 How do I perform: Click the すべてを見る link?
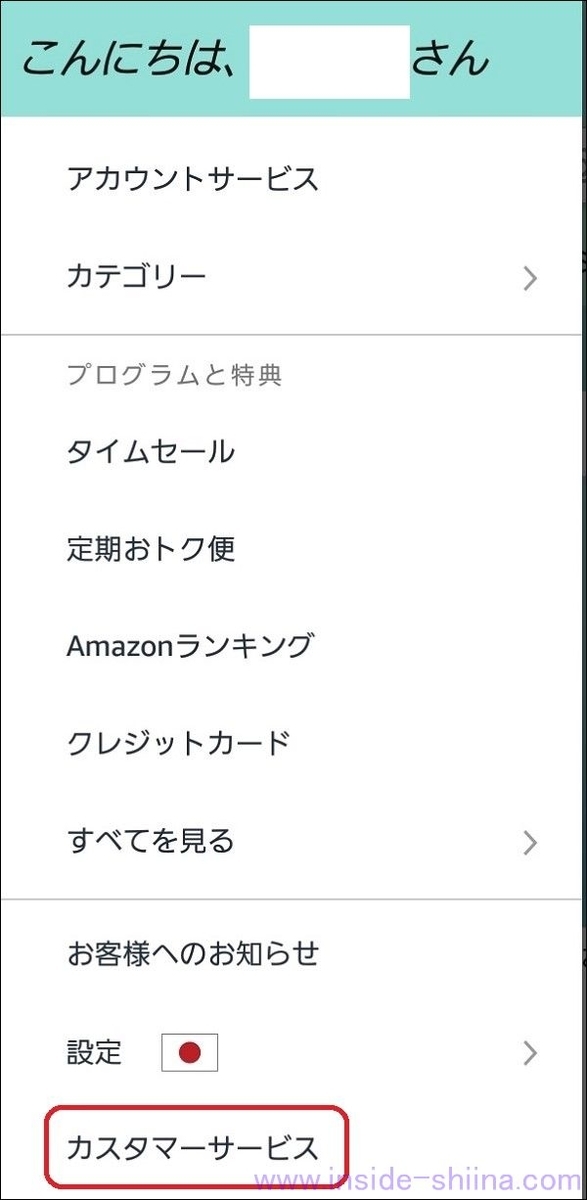click(x=150, y=843)
